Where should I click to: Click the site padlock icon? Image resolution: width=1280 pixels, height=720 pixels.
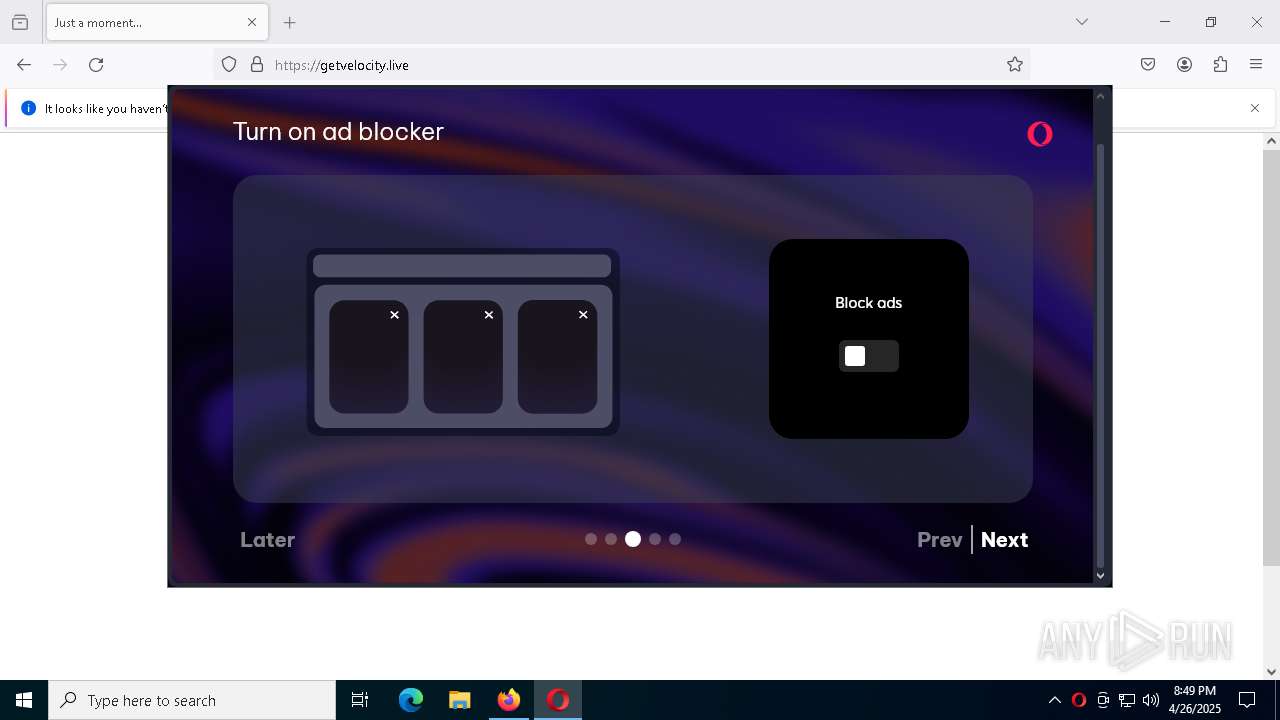point(257,65)
